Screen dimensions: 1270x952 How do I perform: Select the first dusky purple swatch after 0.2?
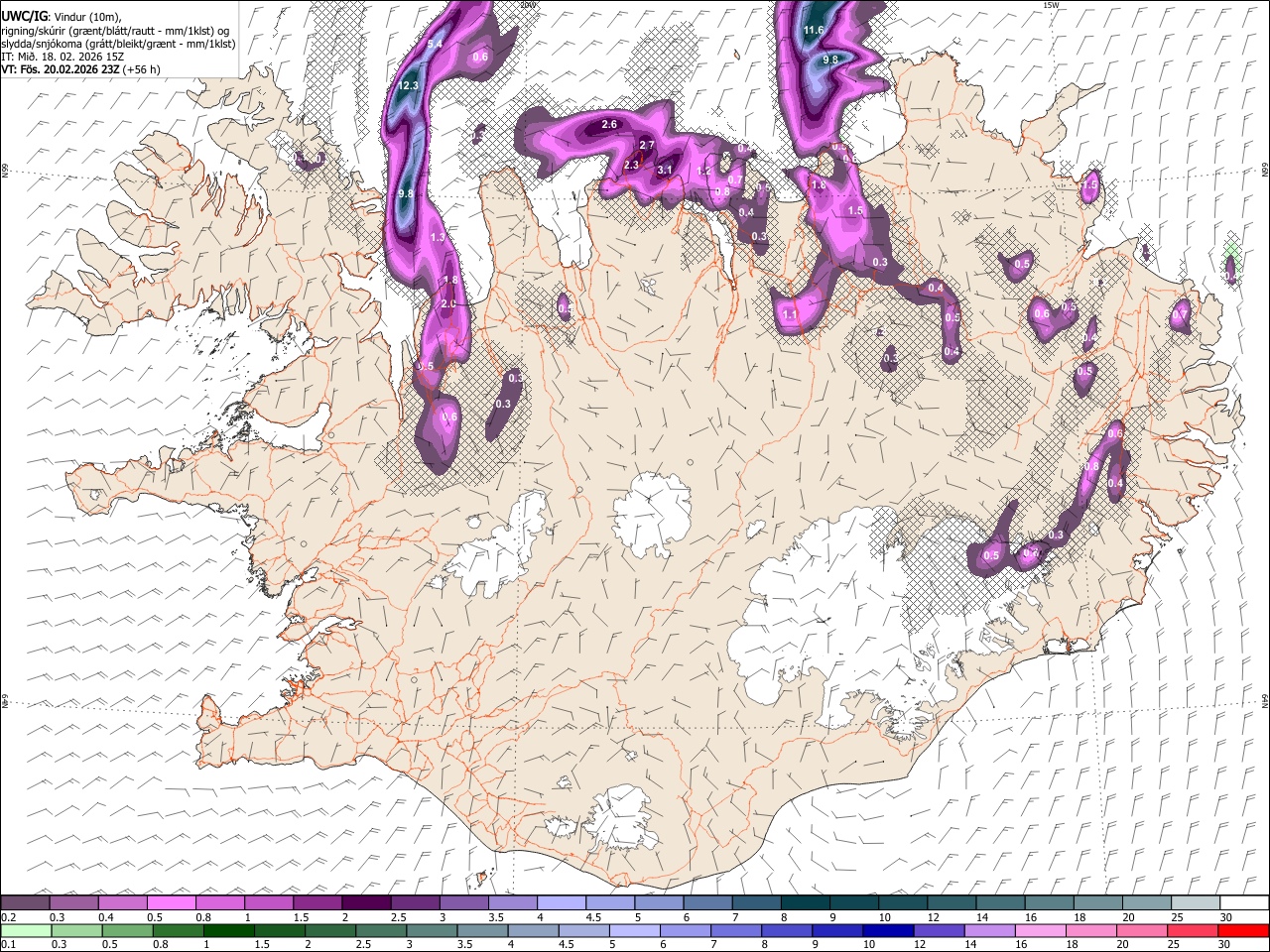25,902
